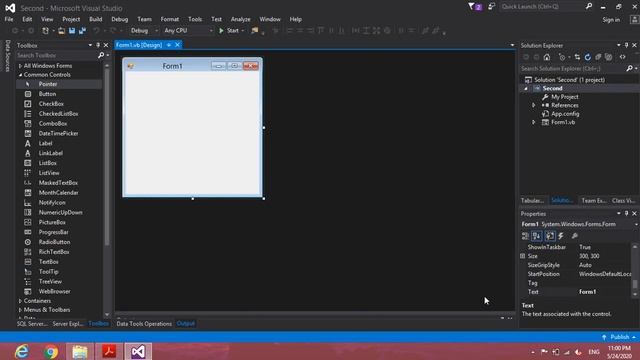Screen dimensions: 640x360
Task: Open the Analyze menu
Action: coord(240,19)
